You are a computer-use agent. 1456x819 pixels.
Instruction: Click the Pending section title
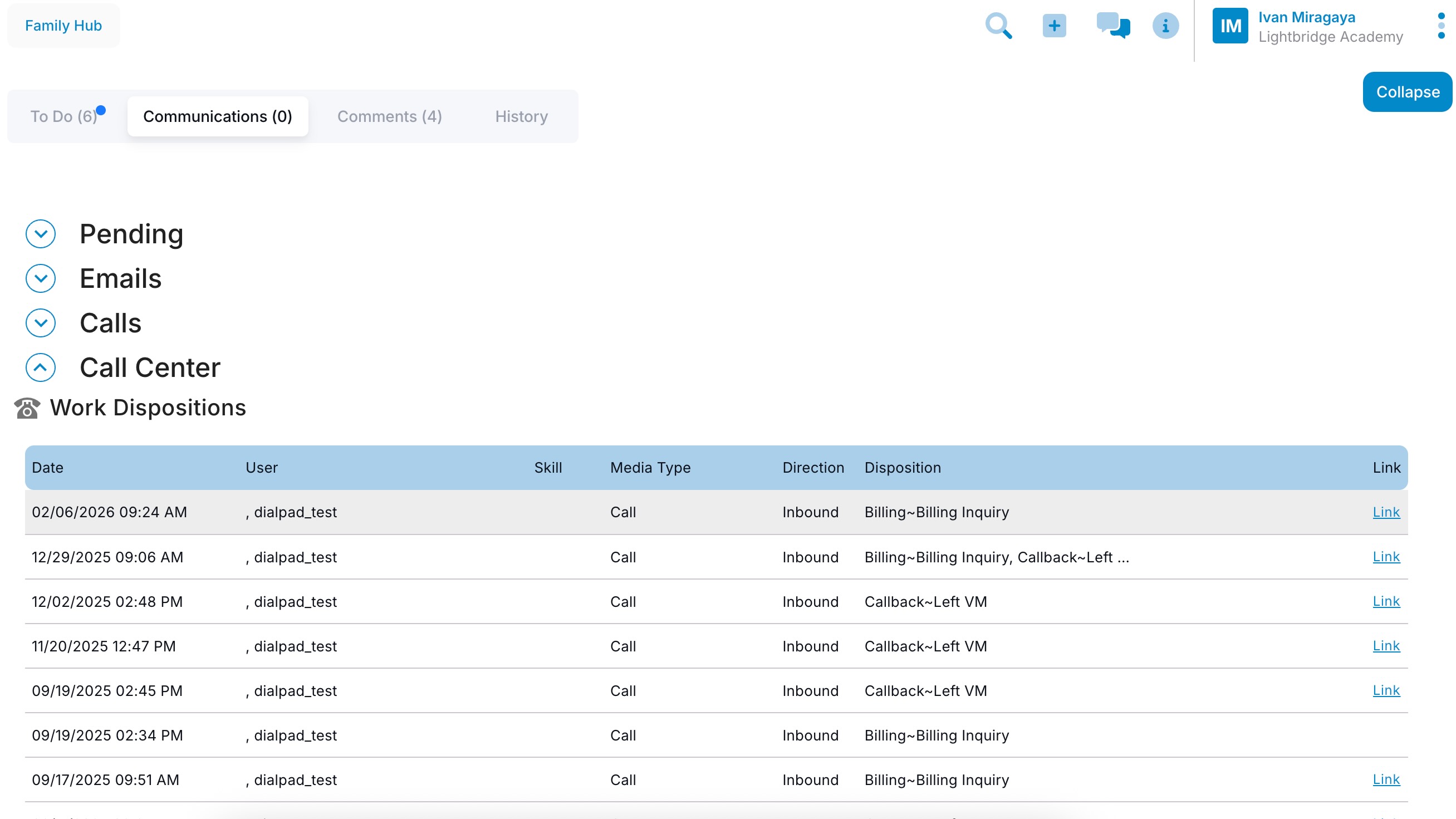(x=131, y=234)
